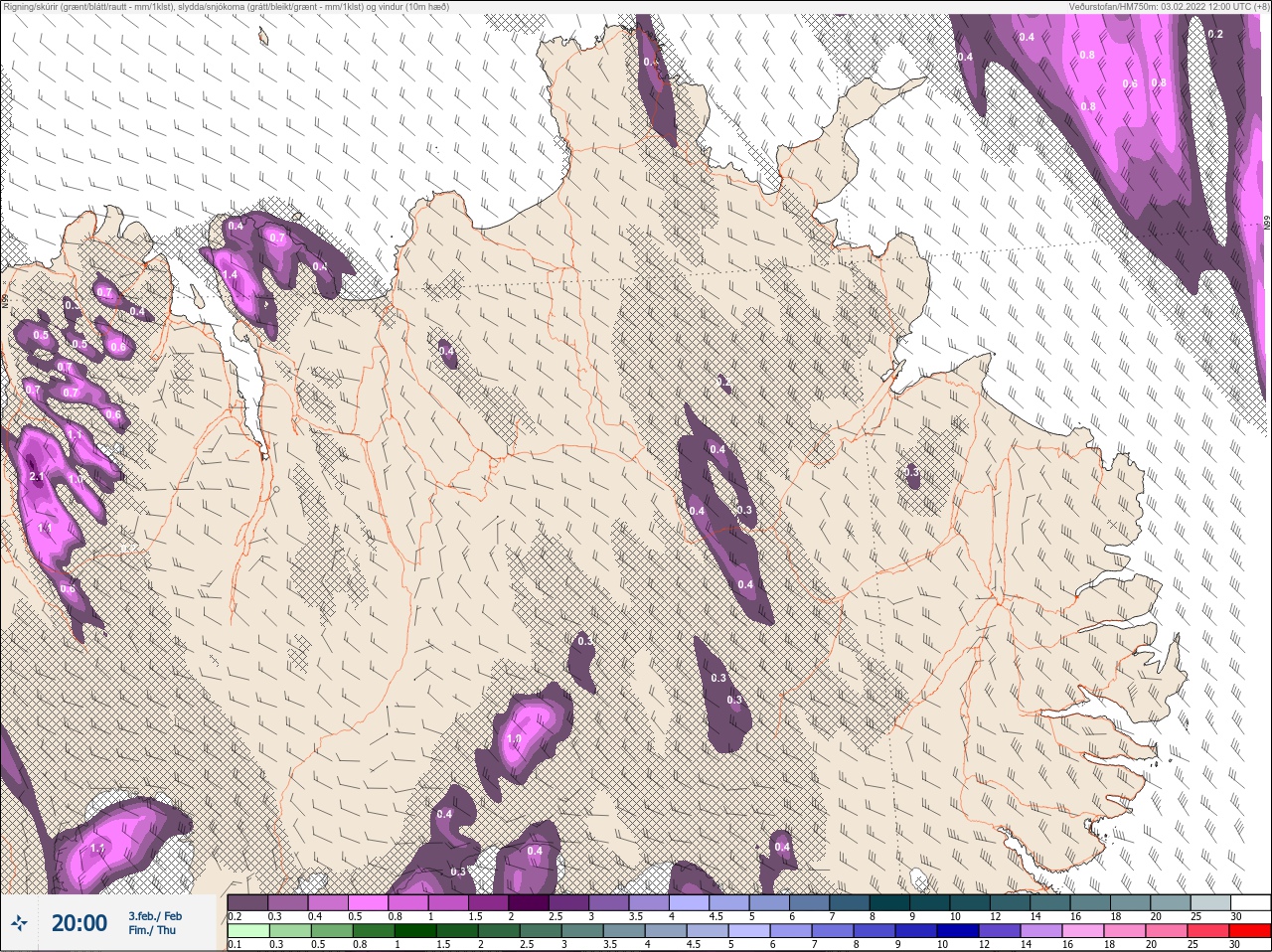Screen dimensions: 1272x952
Task: Click the weekday text 'Fim./ Thu'
Action: tap(152, 930)
